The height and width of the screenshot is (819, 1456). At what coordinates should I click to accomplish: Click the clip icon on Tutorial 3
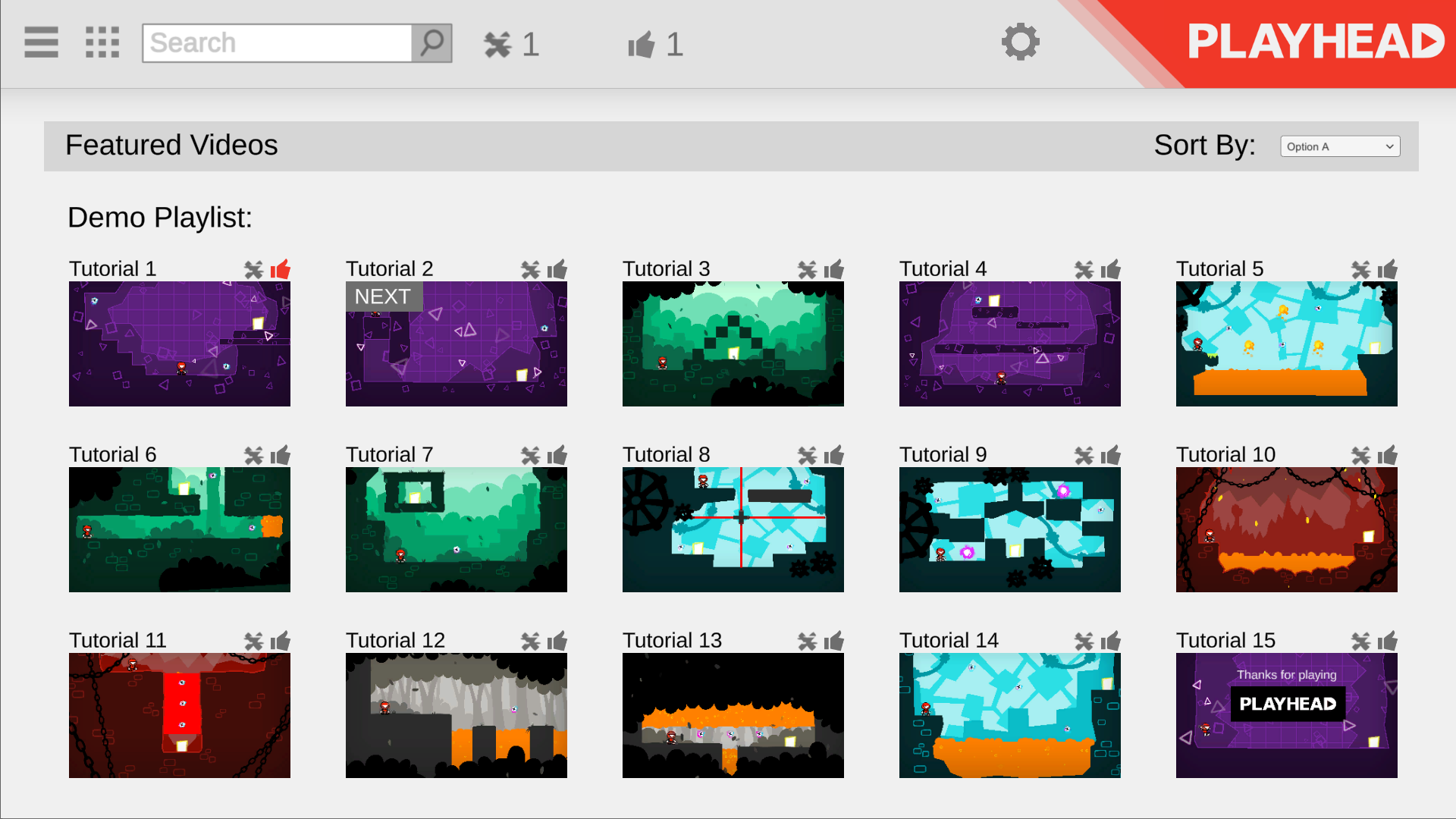point(806,269)
